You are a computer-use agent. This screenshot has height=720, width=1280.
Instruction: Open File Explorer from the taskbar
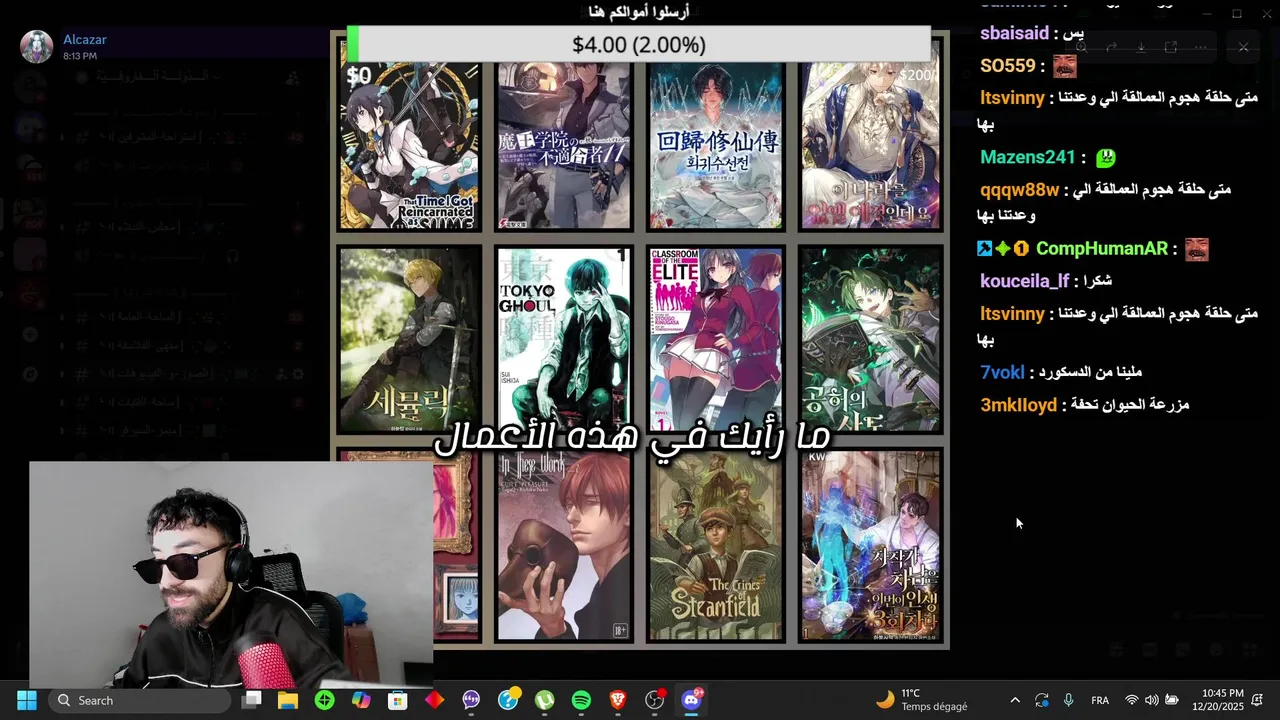[x=288, y=700]
